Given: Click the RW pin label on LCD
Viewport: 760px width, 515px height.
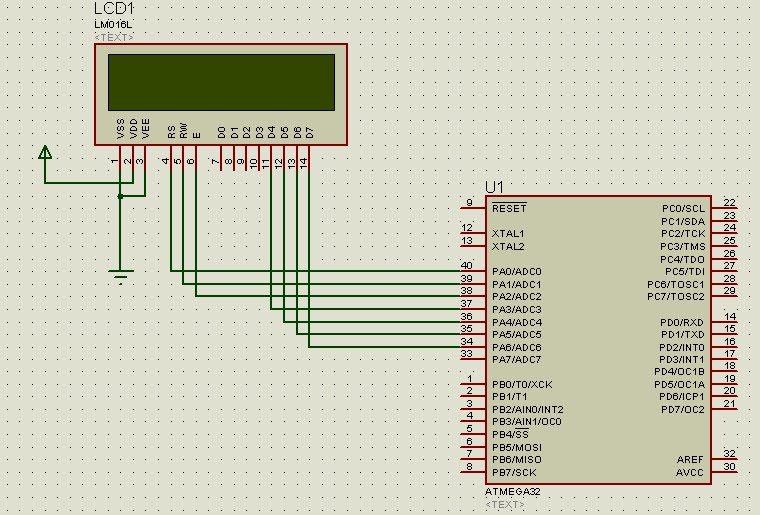Looking at the screenshot, I should pos(184,130).
